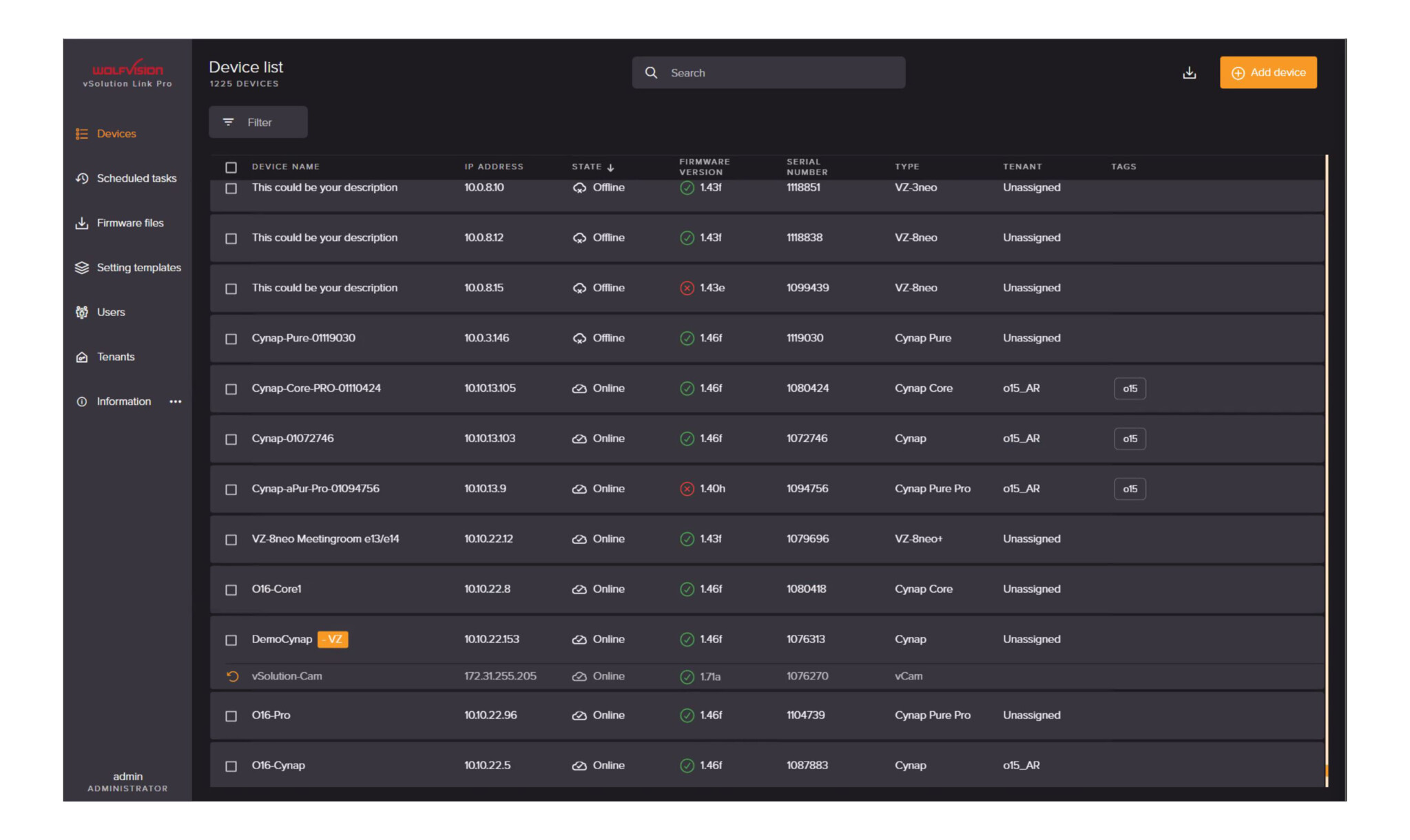This screenshot has width=1410, height=840.
Task: Click red firmware warning icon for 1.43e
Action: [x=687, y=288]
